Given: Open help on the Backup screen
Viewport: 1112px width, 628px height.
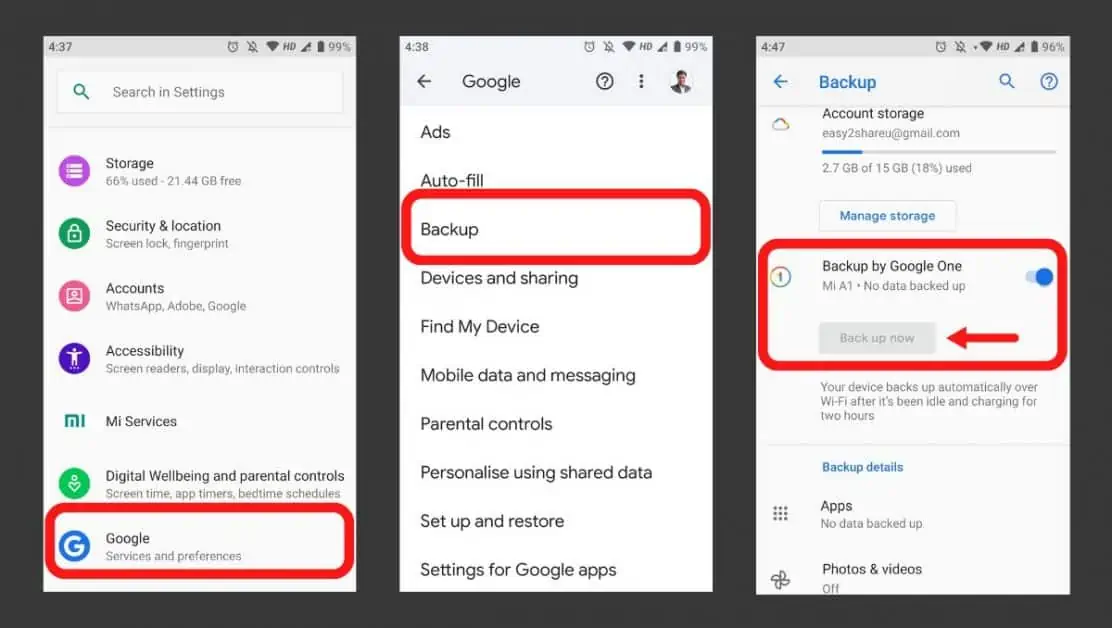Looking at the screenshot, I should point(1049,82).
